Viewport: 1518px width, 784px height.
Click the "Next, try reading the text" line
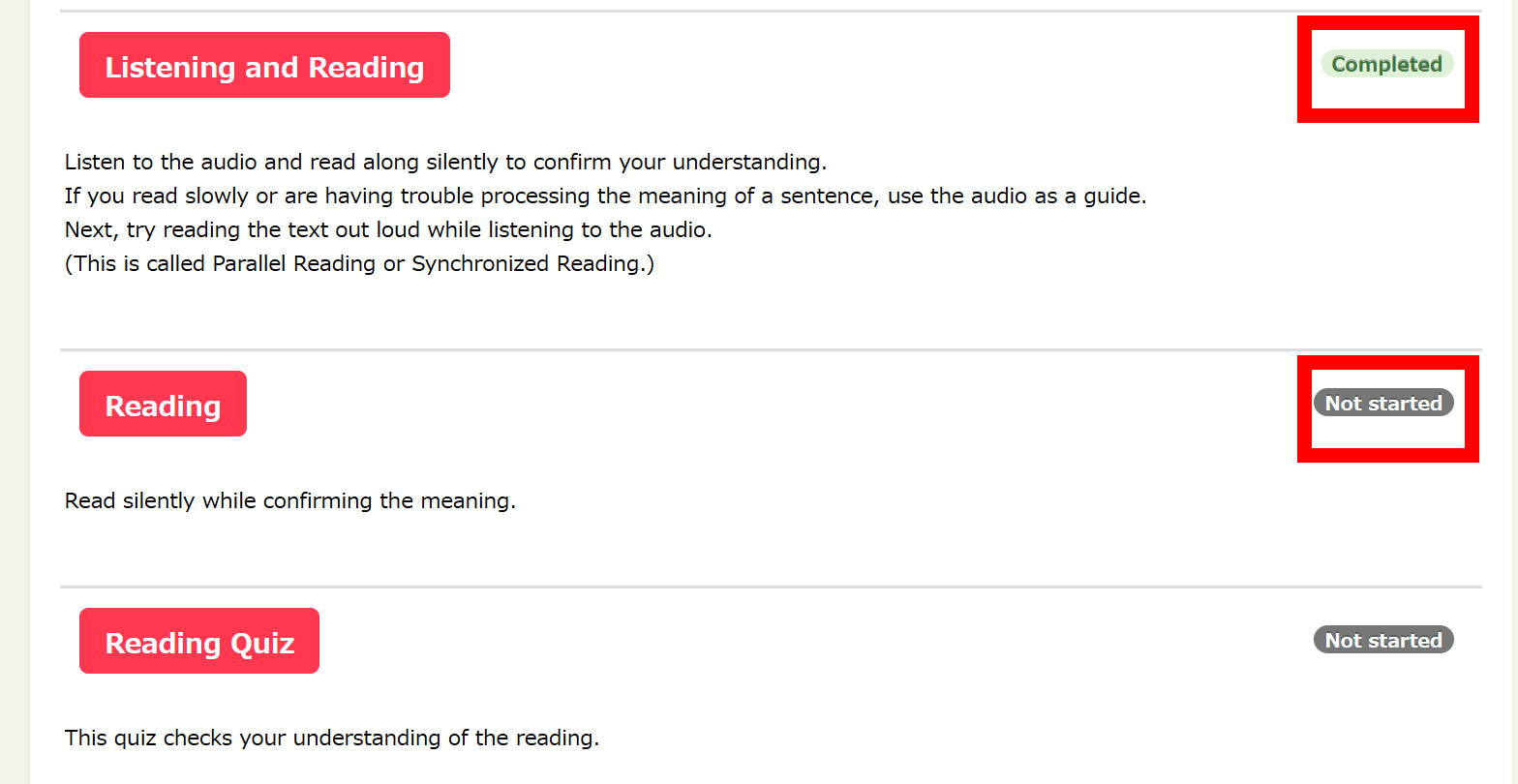pyautogui.click(x=388, y=229)
